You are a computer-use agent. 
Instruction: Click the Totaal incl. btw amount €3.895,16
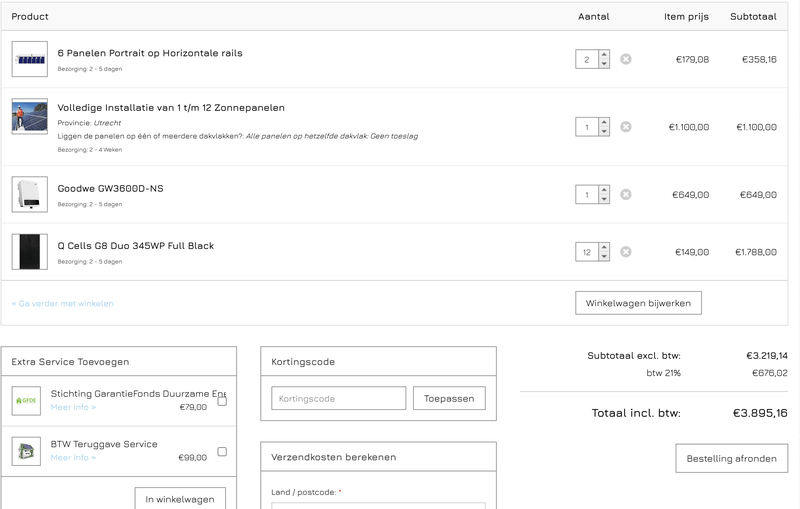coord(760,413)
